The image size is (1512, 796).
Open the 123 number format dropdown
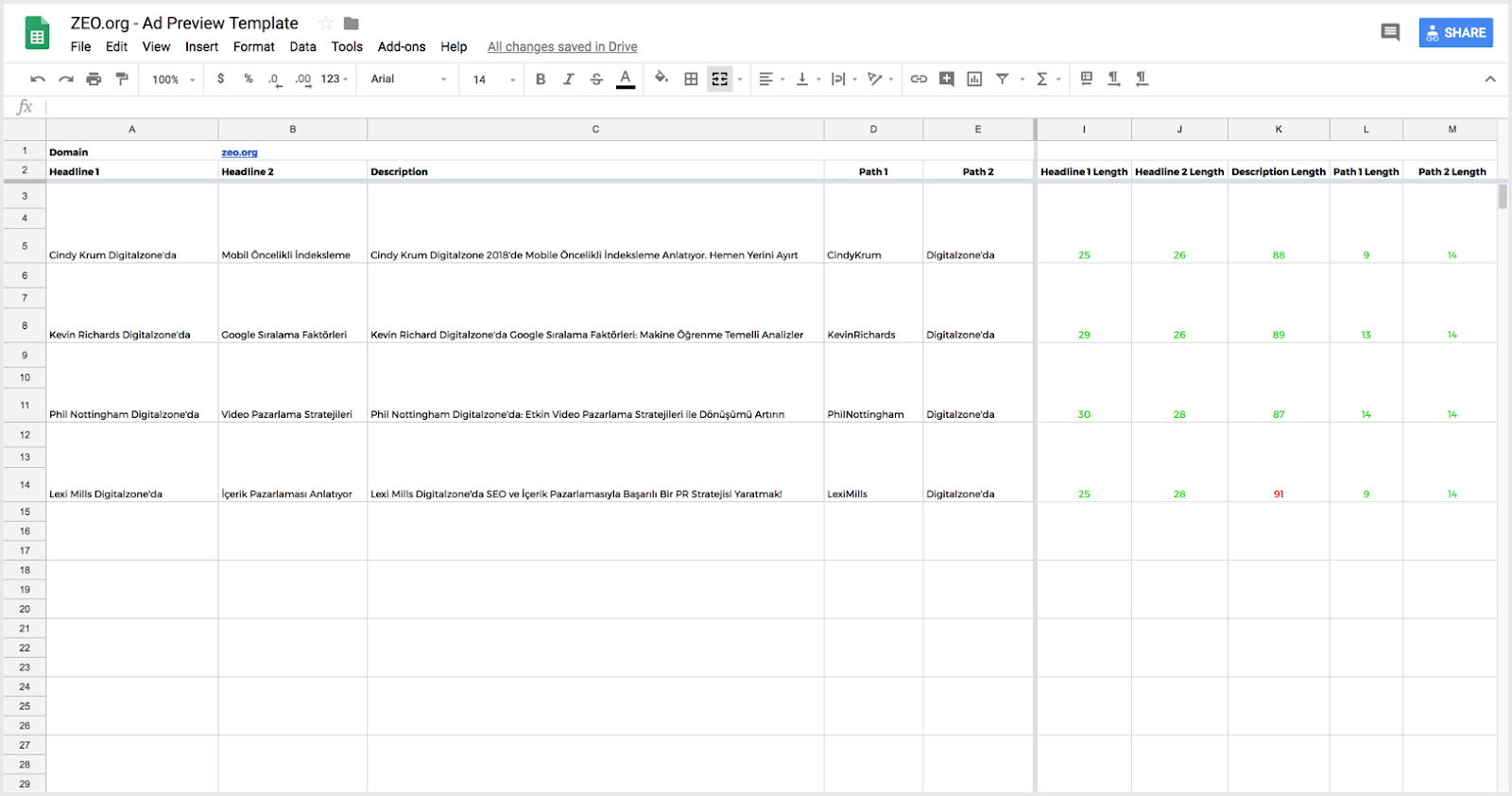point(335,79)
